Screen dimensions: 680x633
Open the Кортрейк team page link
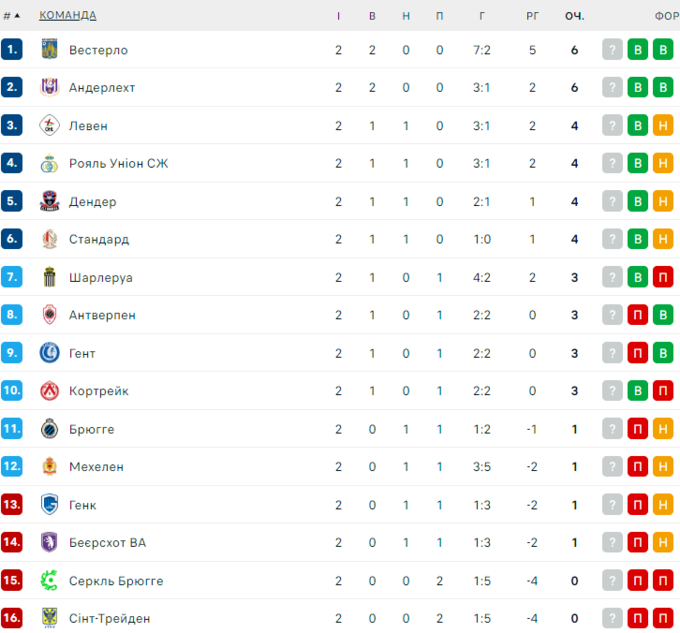pyautogui.click(x=99, y=391)
